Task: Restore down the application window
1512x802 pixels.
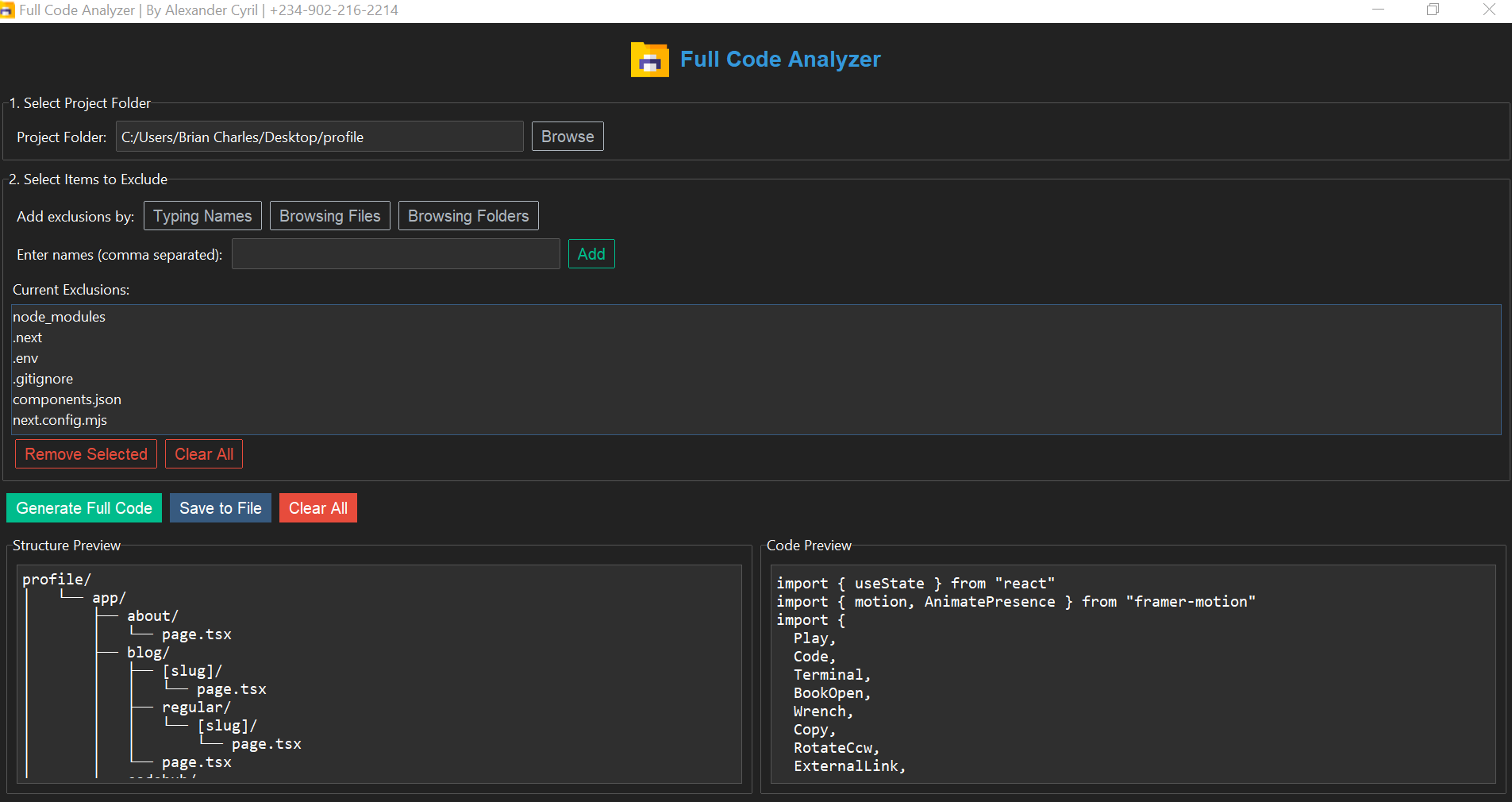Action: coord(1433,10)
